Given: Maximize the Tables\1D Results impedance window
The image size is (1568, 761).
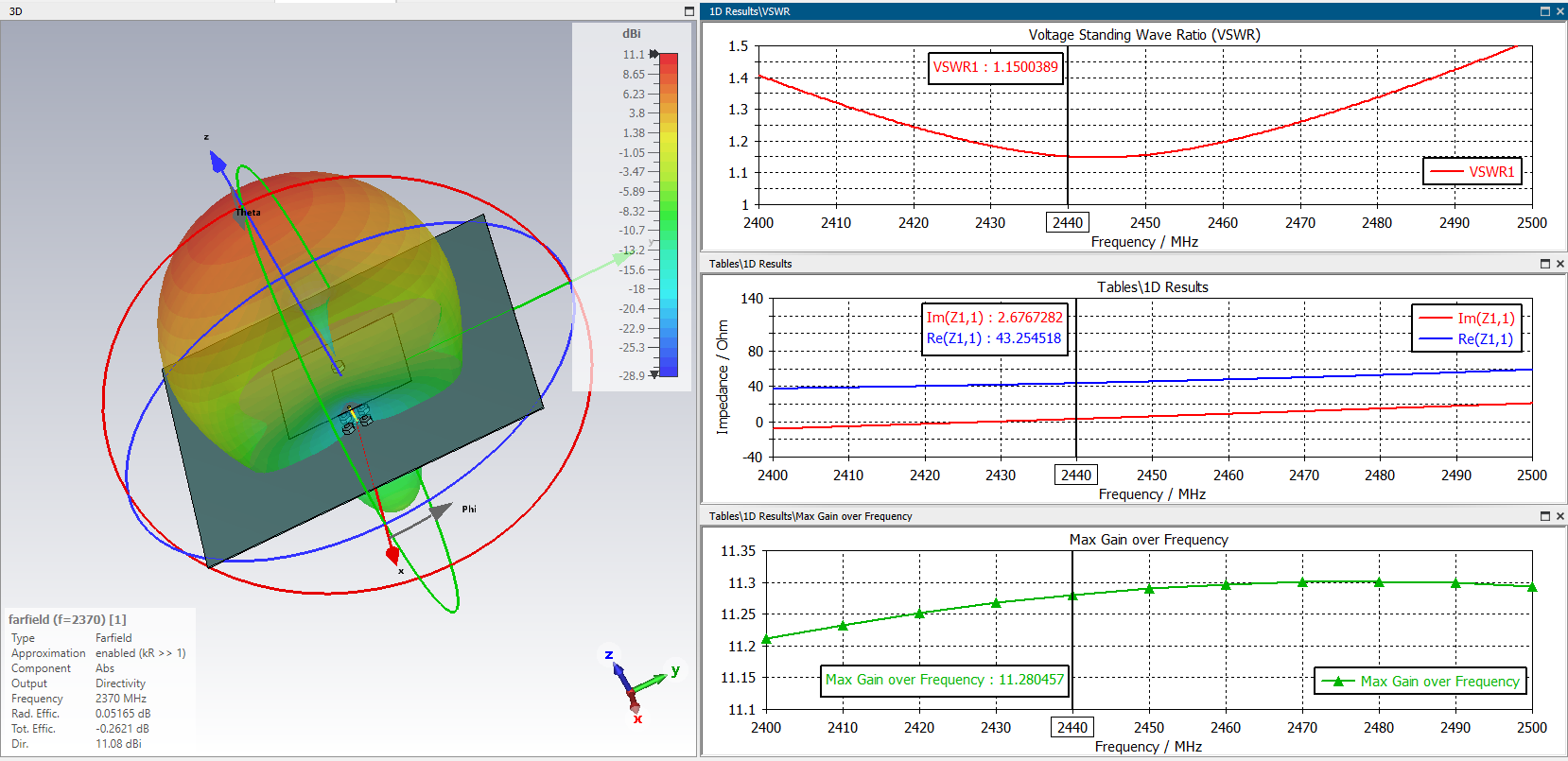Looking at the screenshot, I should click(x=1545, y=264).
